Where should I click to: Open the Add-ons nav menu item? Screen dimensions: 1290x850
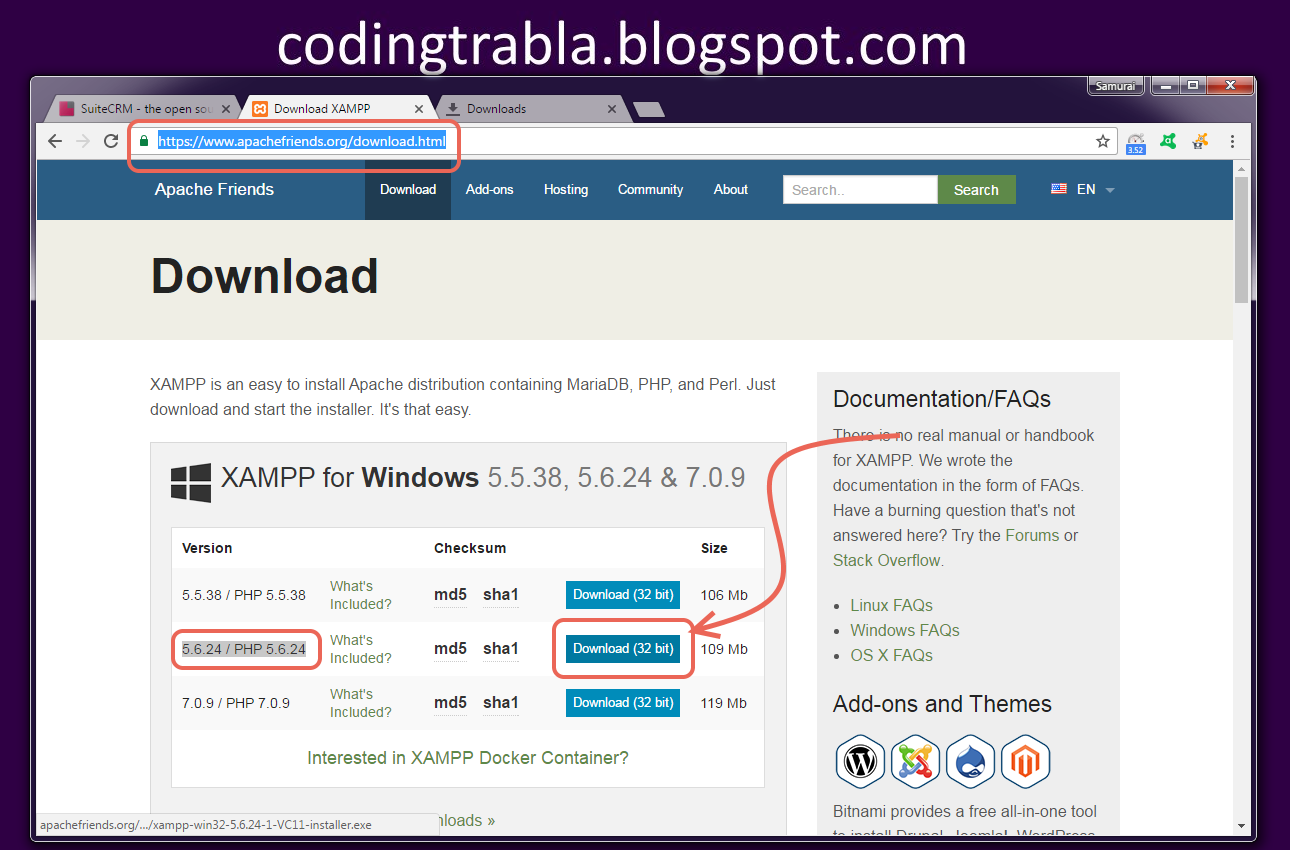pos(490,189)
